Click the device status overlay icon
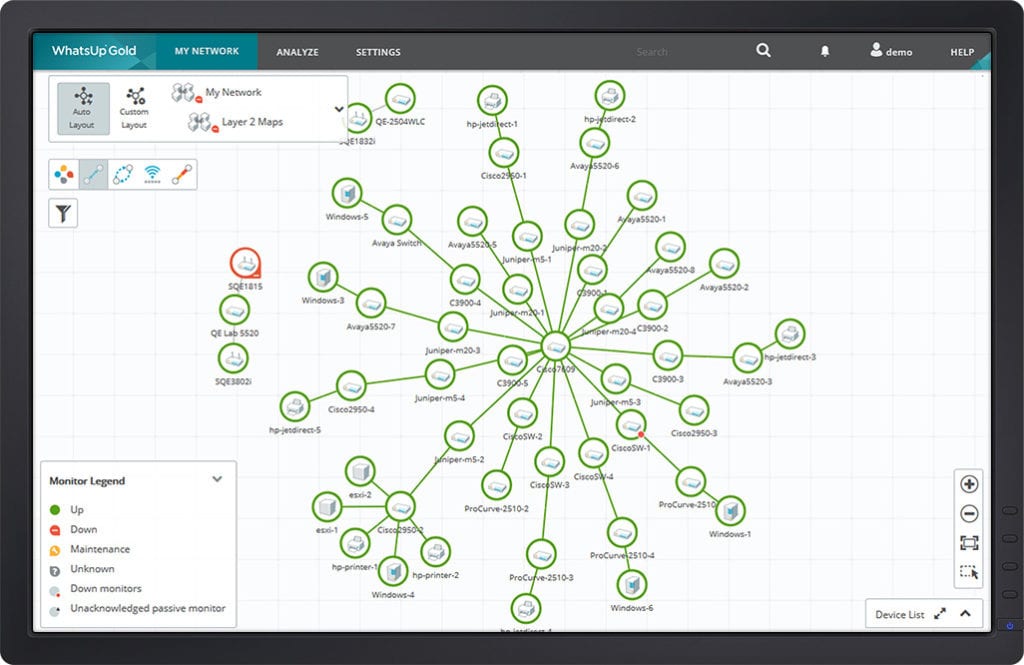Viewport: 1024px width, 665px height. point(62,173)
